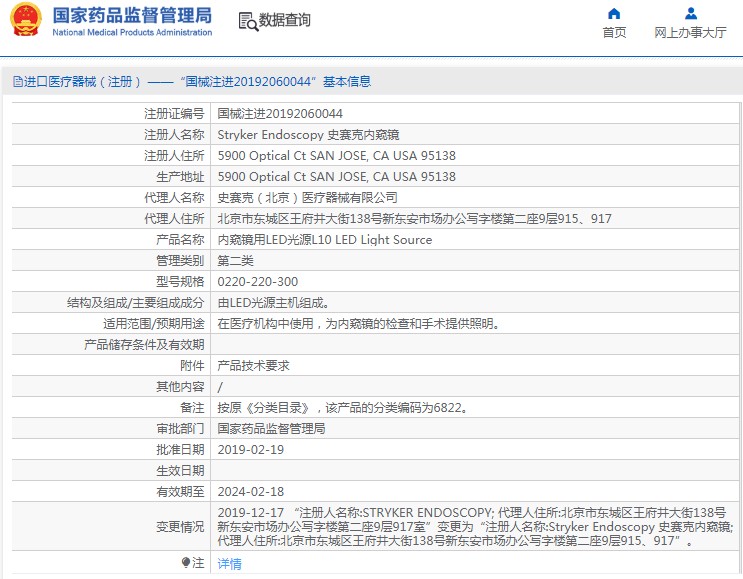
Task: Select 生产地址 address 5900 Optical Ct value
Action: [x=336, y=177]
